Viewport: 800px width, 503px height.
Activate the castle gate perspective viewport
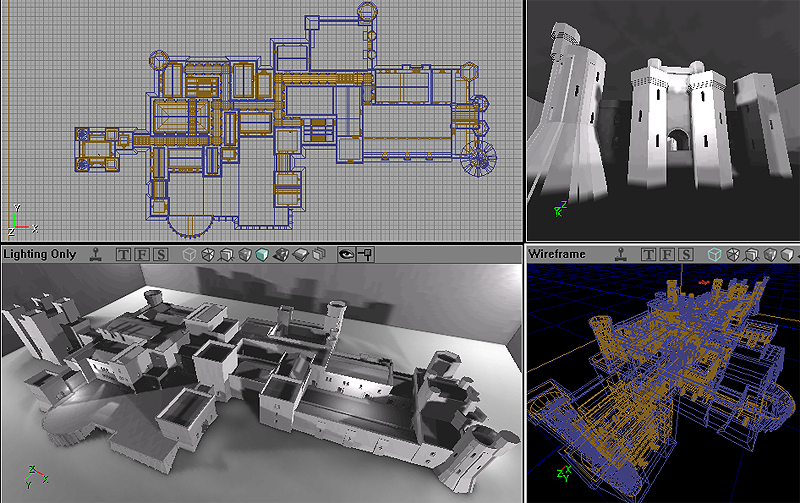point(663,120)
